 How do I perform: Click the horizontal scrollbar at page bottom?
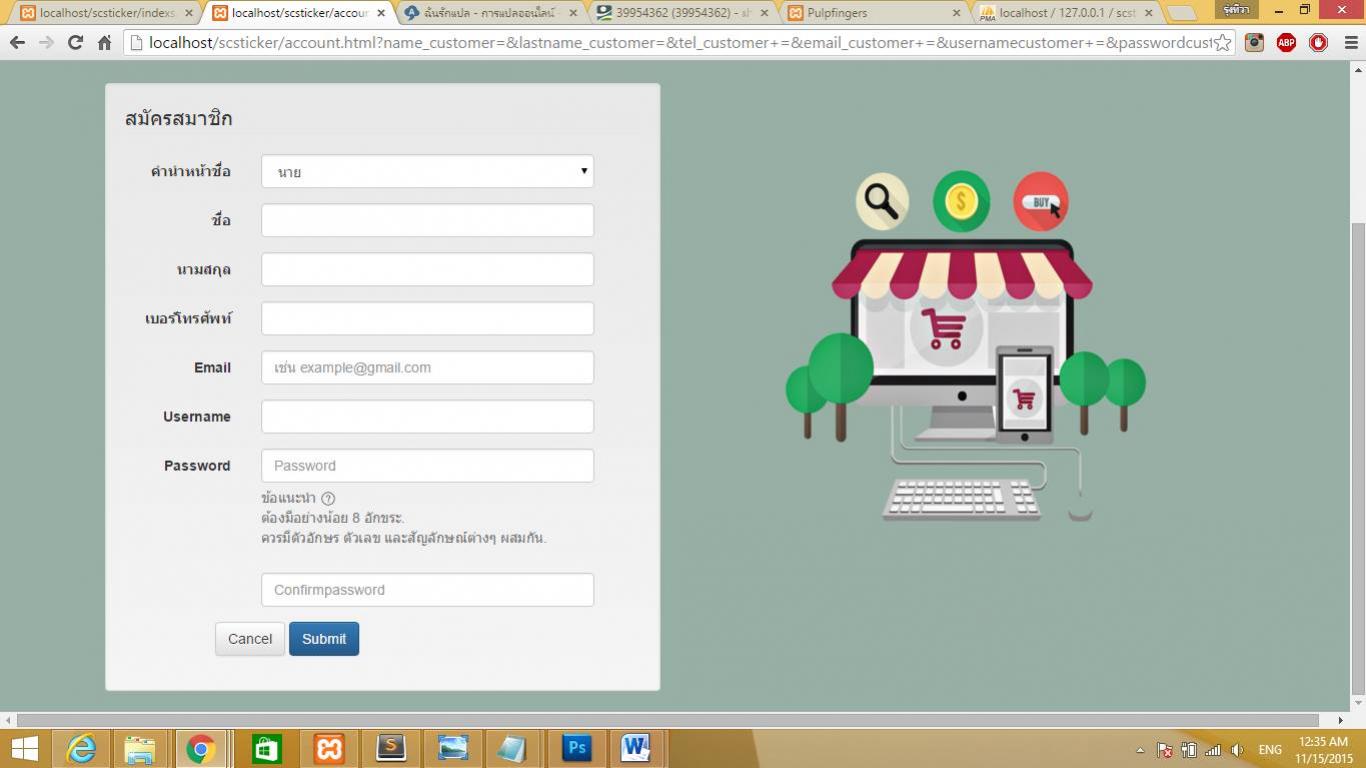point(668,720)
